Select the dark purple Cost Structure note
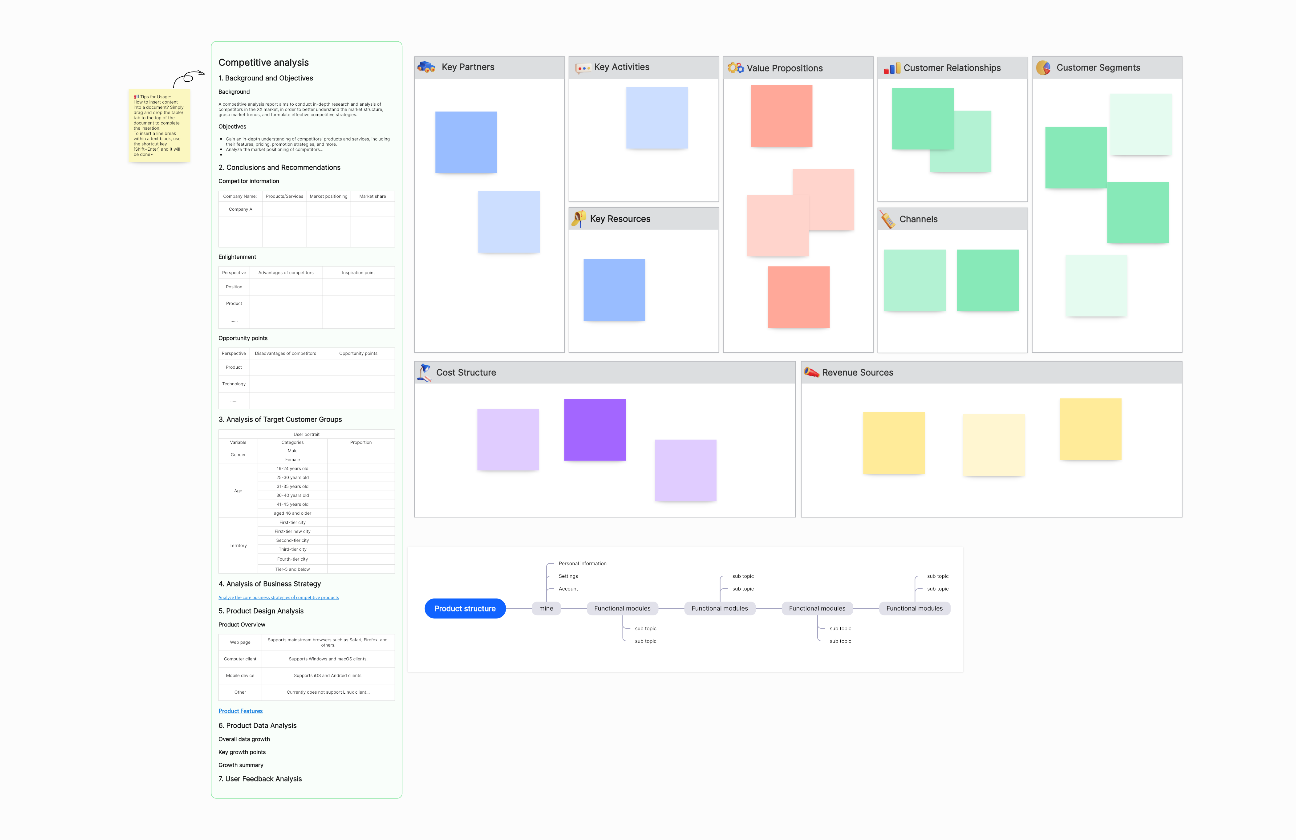 [x=595, y=430]
